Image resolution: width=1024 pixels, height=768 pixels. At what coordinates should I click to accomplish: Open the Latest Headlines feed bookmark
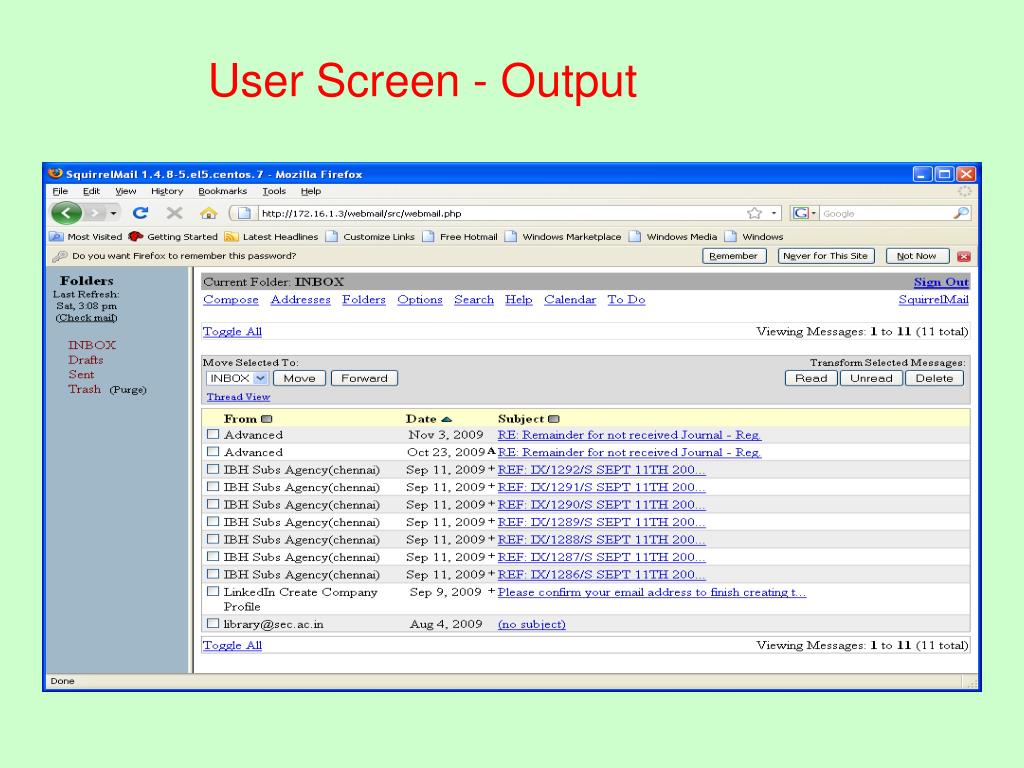point(271,236)
